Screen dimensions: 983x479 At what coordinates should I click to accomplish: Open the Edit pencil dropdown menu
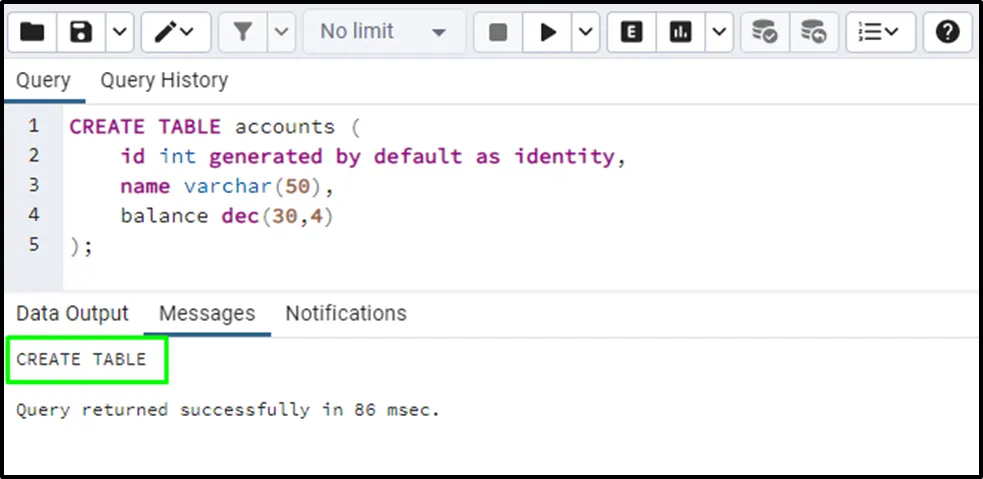pos(176,32)
